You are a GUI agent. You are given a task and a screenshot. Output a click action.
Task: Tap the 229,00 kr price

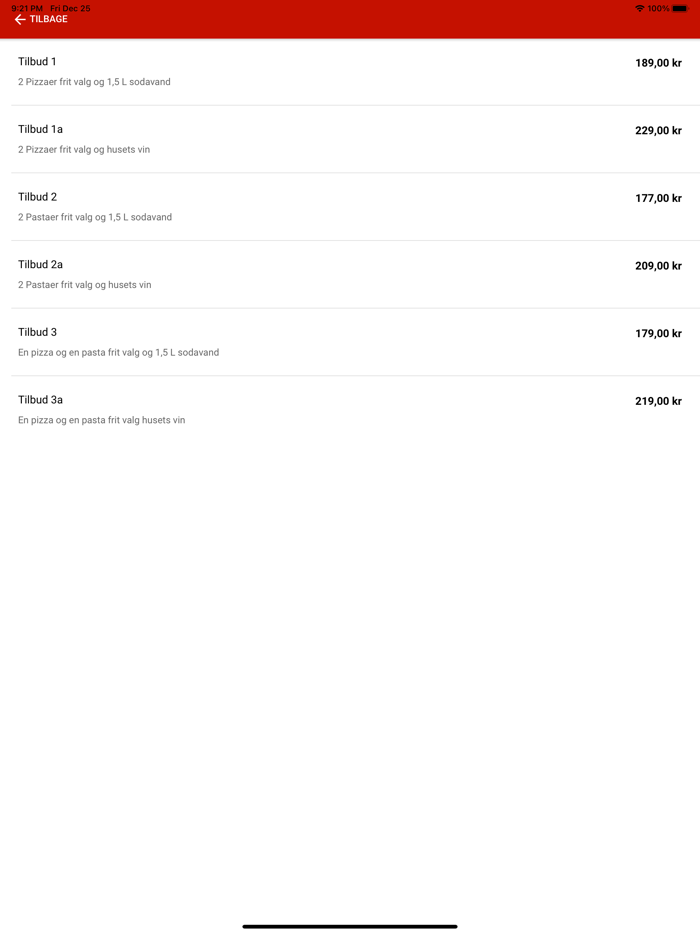(x=658, y=131)
